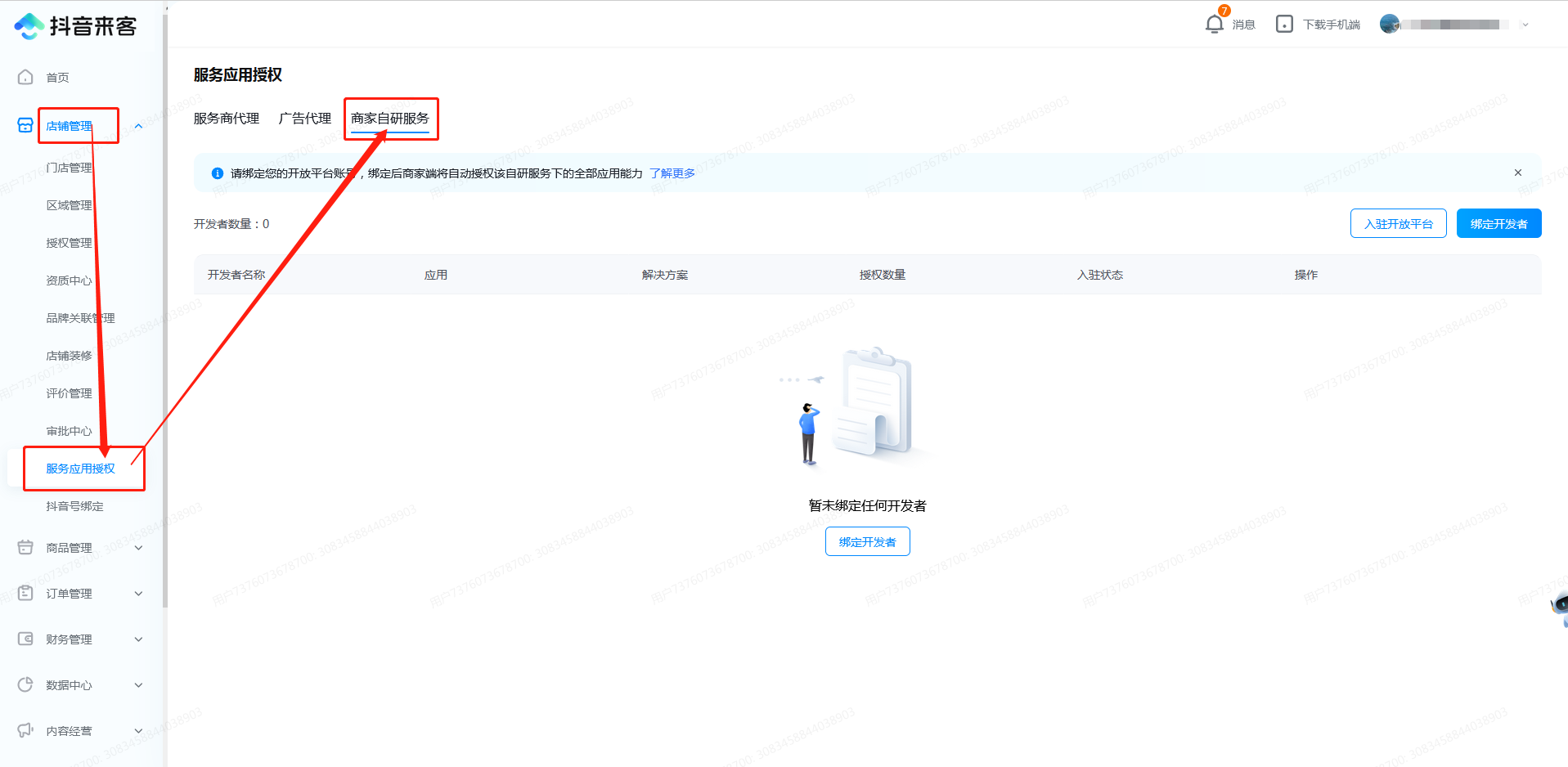This screenshot has width=1568, height=767.
Task: Click the 操作 column header
Action: tap(1306, 275)
